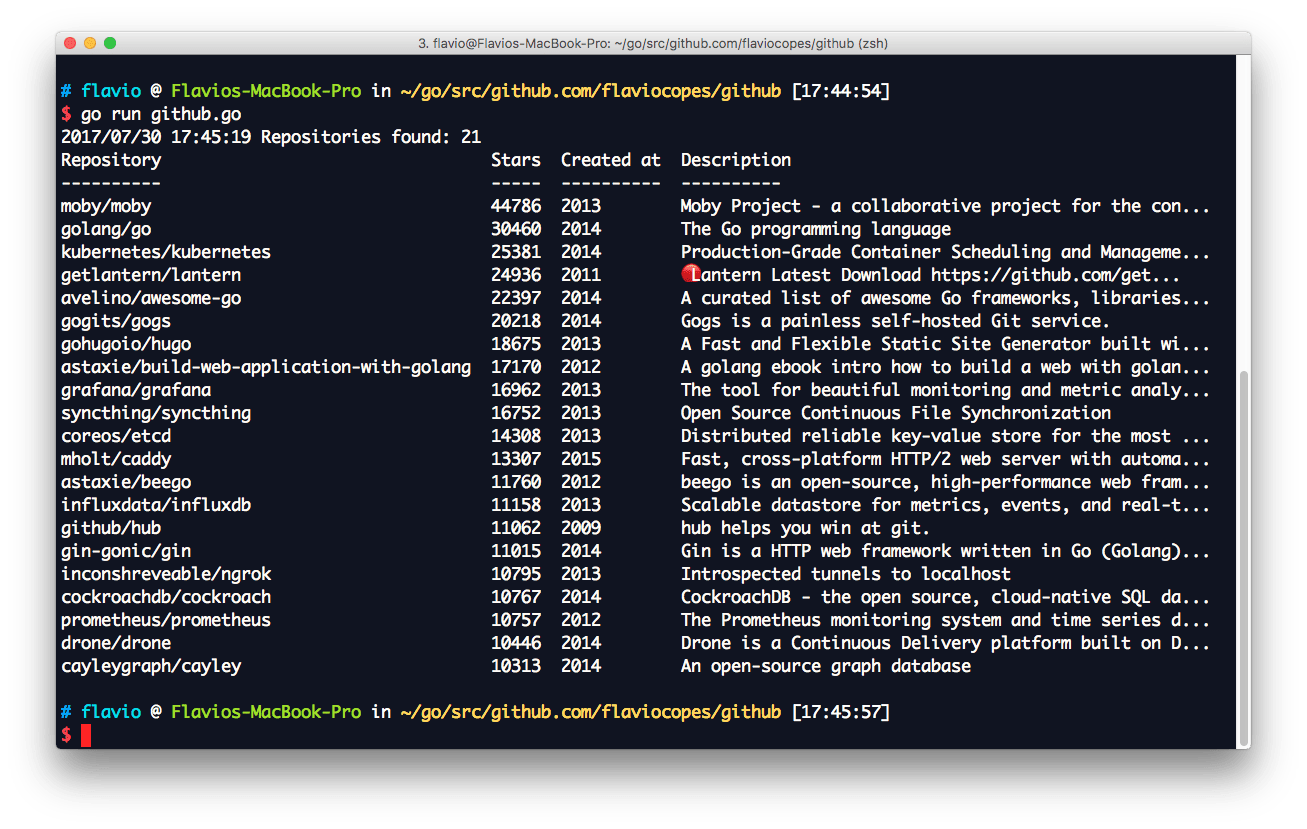The image size is (1307, 829).
Task: Click the red circle emoji before Lantern
Action: [x=689, y=274]
